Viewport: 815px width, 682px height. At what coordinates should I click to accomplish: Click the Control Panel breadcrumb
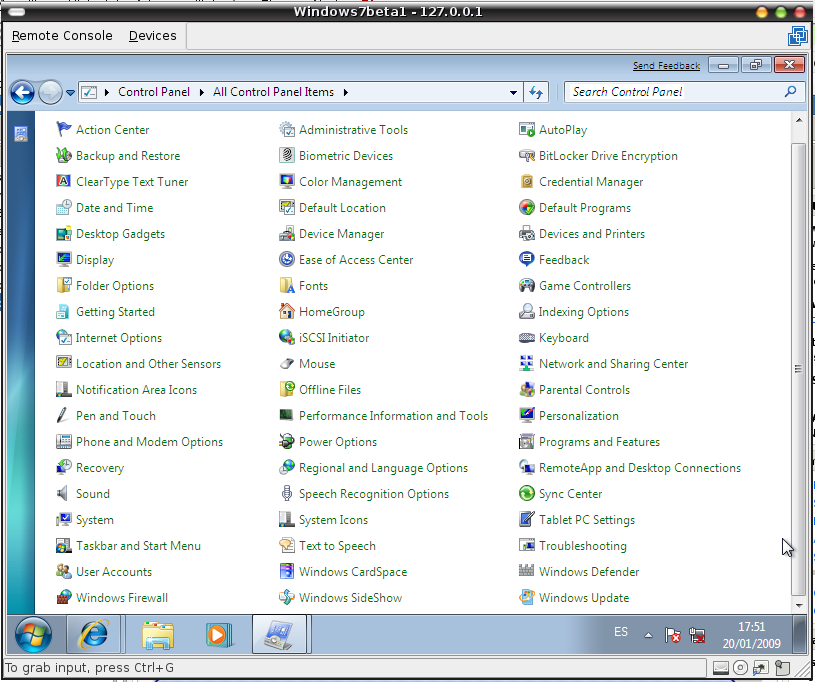pyautogui.click(x=154, y=91)
